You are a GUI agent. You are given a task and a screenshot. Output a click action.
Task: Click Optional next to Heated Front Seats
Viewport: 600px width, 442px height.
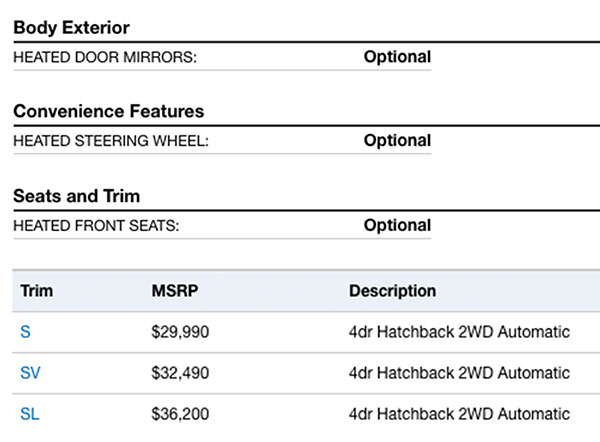[x=397, y=226]
